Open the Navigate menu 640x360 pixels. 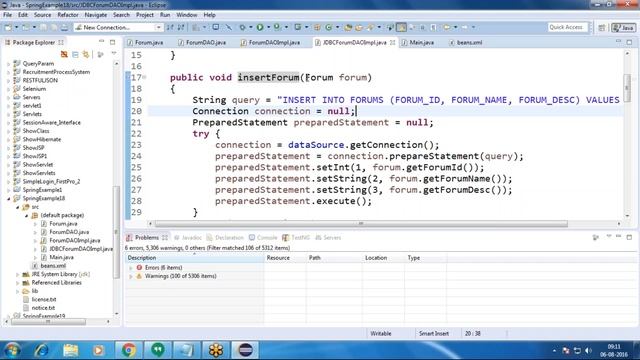(96, 15)
